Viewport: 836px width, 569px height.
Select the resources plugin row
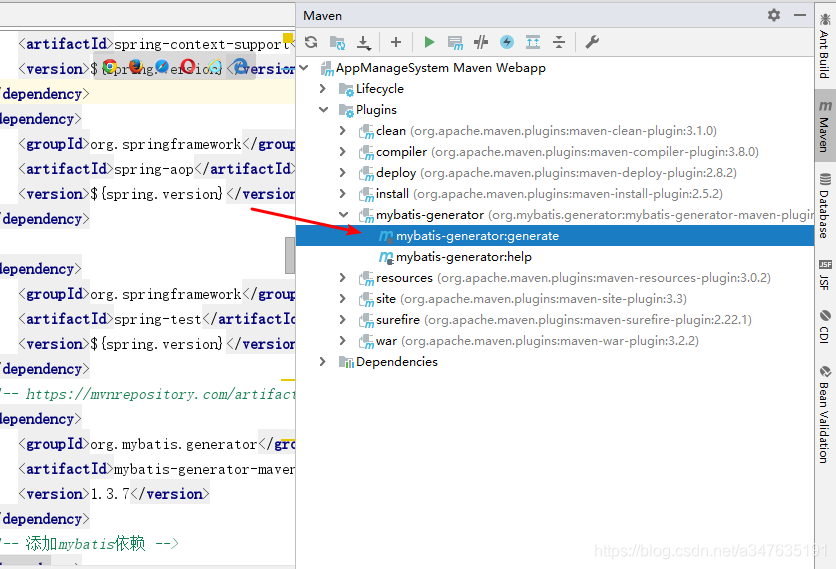[x=555, y=277]
